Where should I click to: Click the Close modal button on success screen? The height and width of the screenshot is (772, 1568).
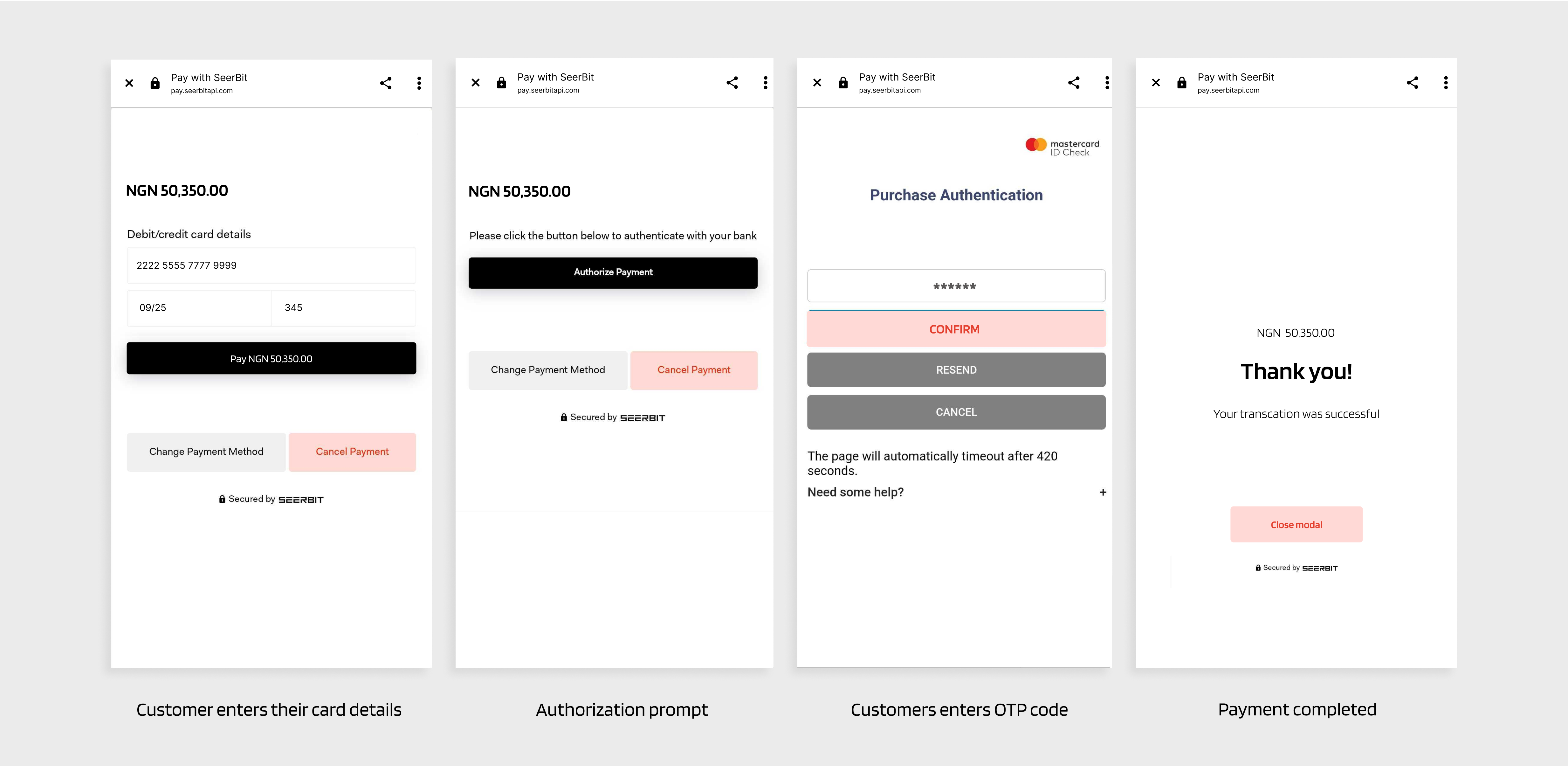(x=1296, y=524)
